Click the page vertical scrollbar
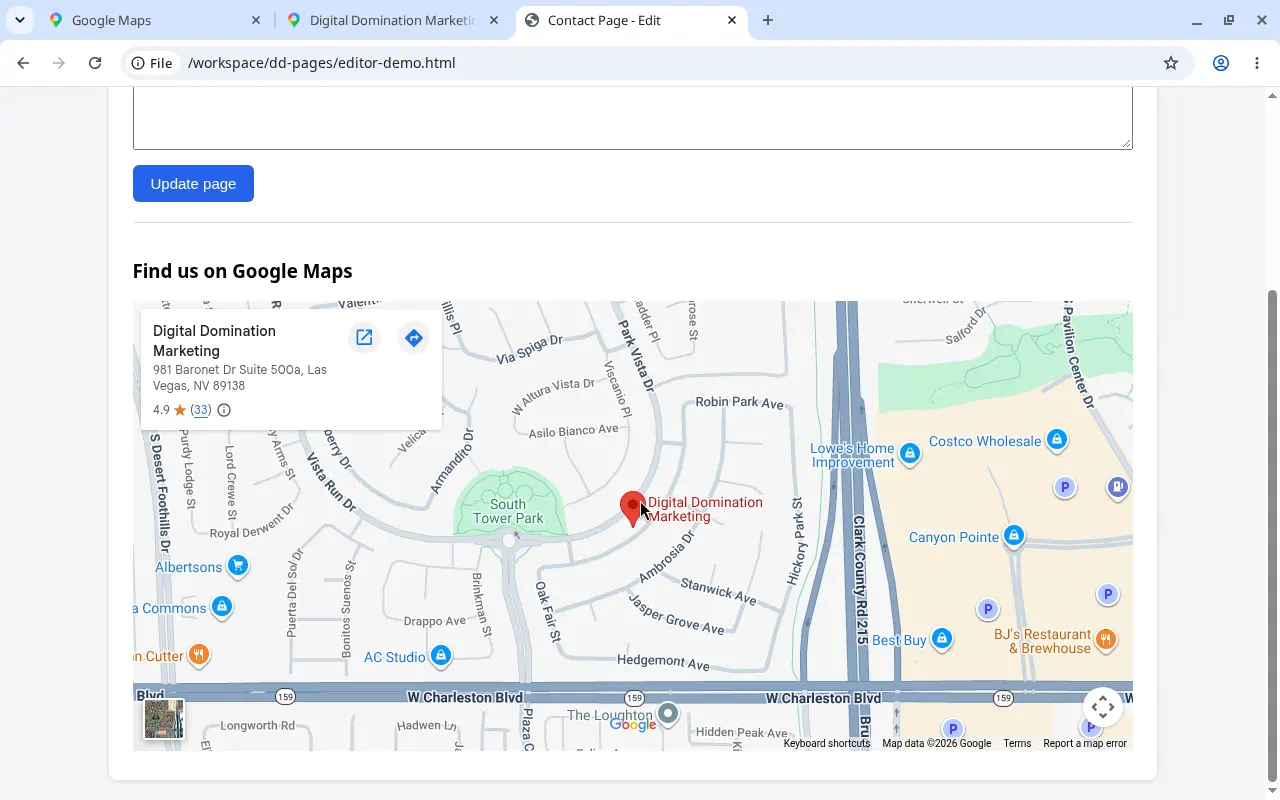The image size is (1280, 800). click(1272, 535)
